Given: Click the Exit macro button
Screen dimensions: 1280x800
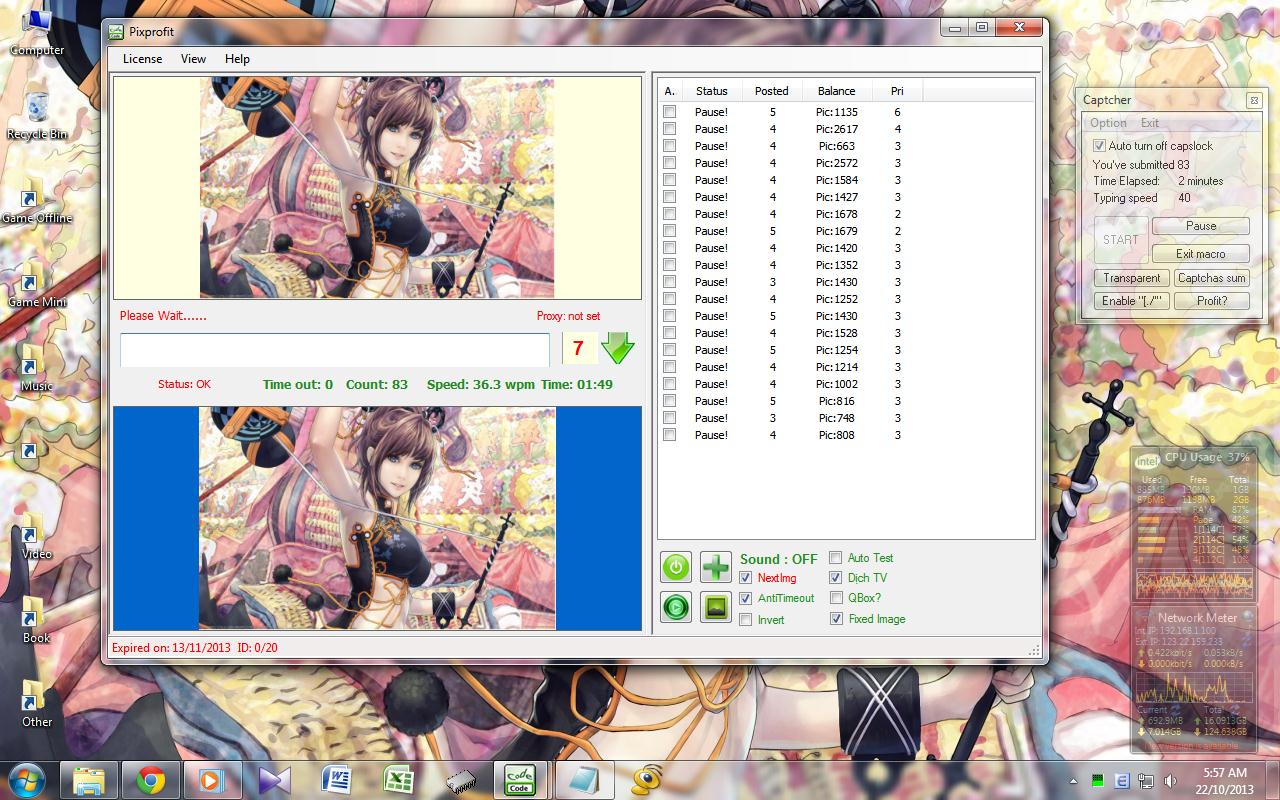Looking at the screenshot, I should 1201,254.
